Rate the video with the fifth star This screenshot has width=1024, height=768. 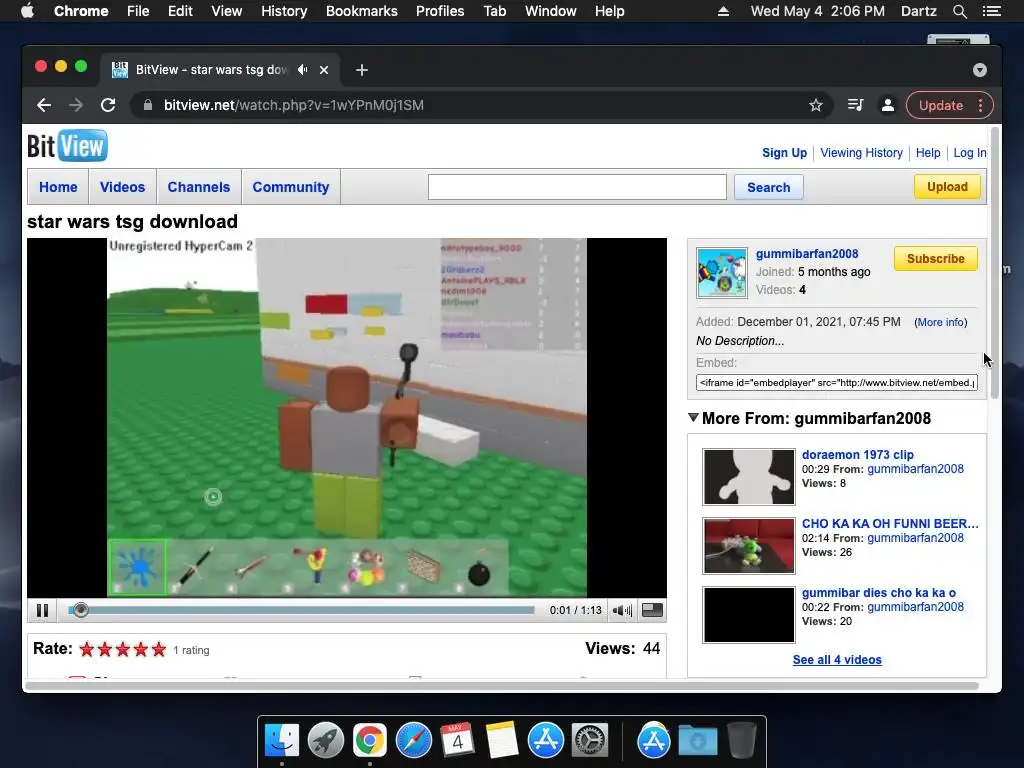coord(159,649)
